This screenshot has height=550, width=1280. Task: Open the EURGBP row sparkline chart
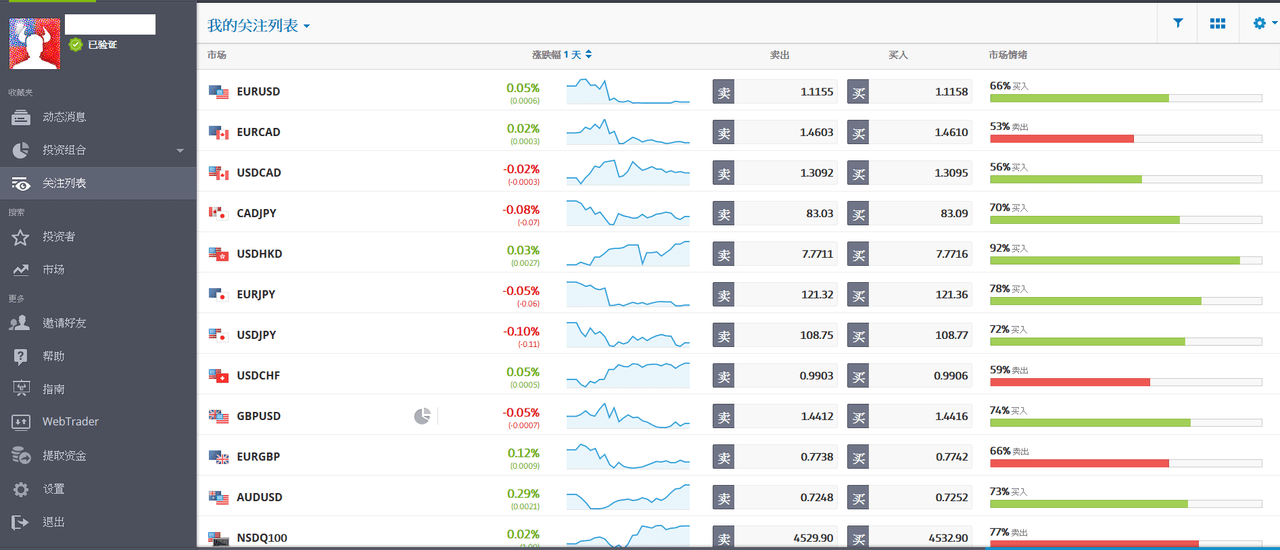click(628, 457)
